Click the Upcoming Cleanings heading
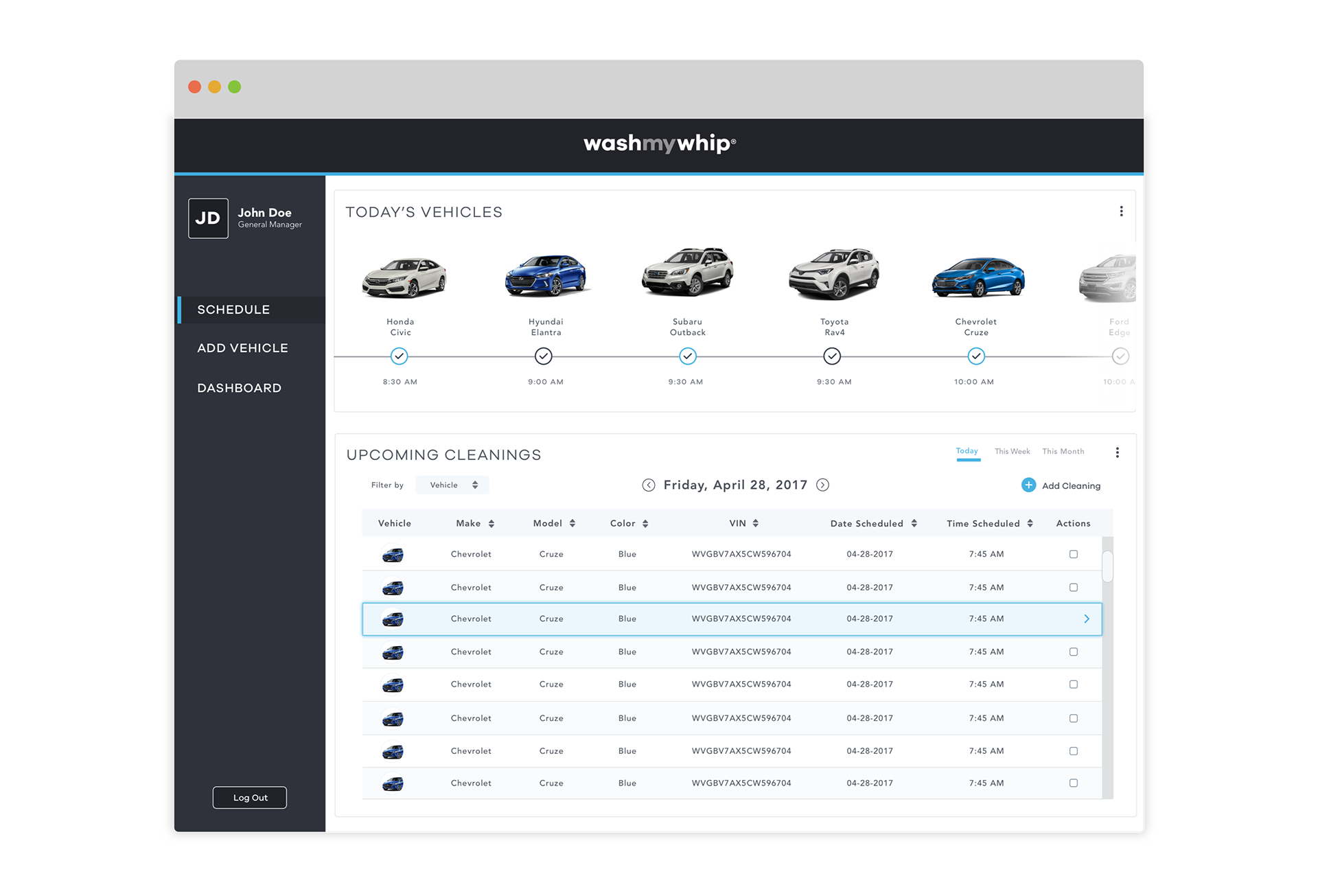This screenshot has width=1318, height=896. coord(443,455)
